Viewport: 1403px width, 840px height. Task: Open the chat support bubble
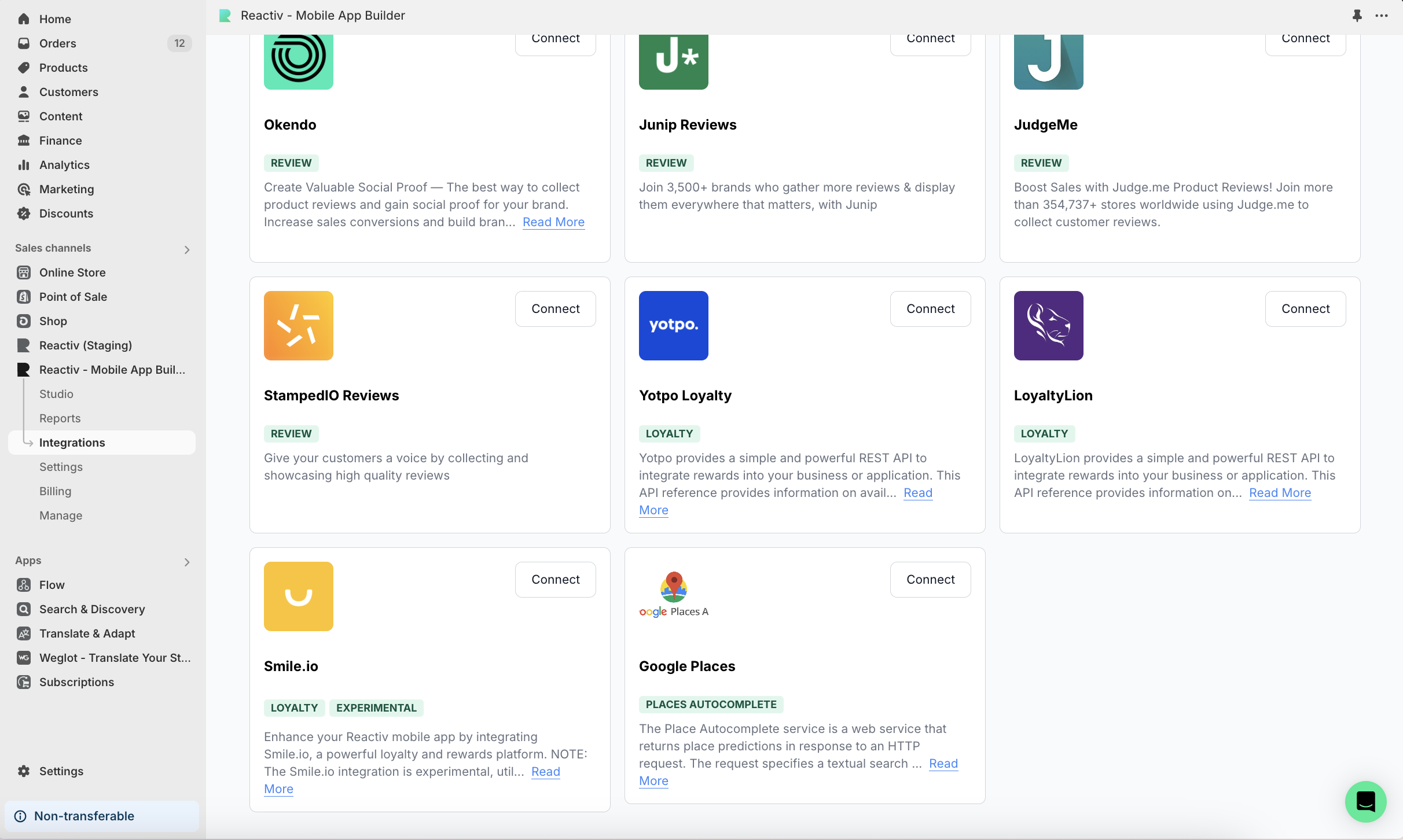(1365, 801)
